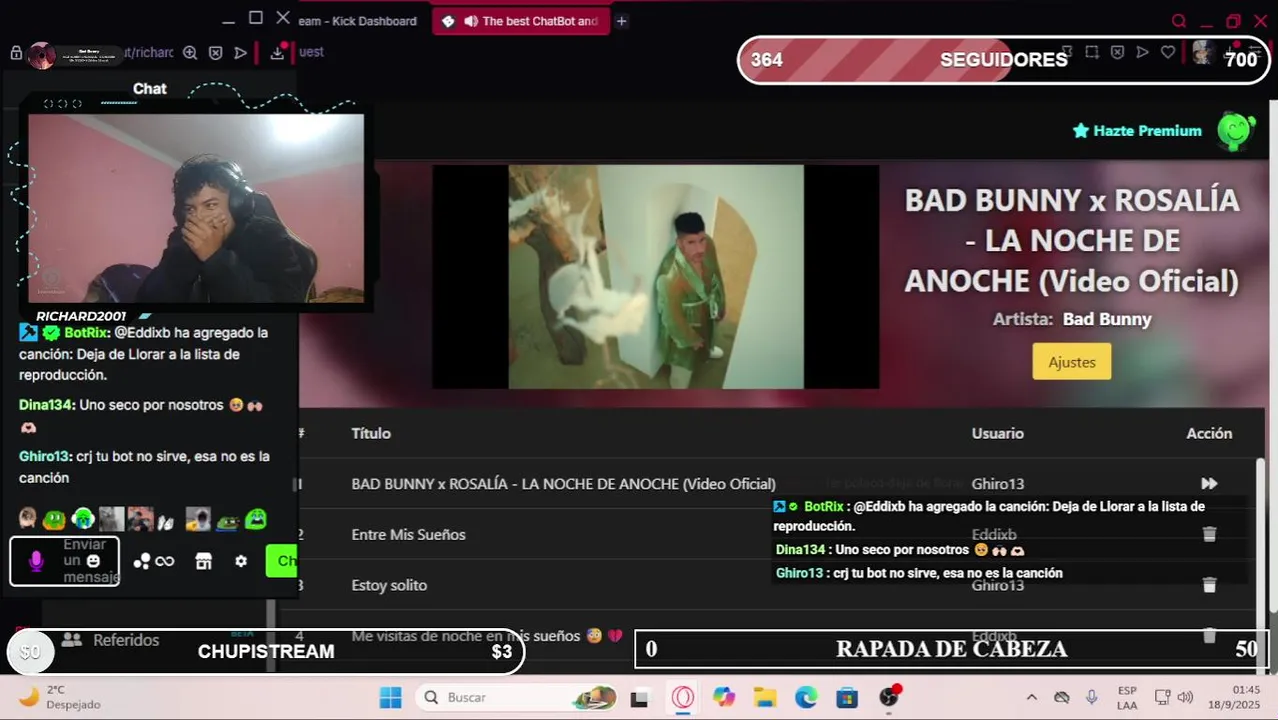This screenshot has width=1278, height=720.
Task: Select the playing BAD BUNNY x ROSALÍA playlist row title
Action: coord(563,484)
